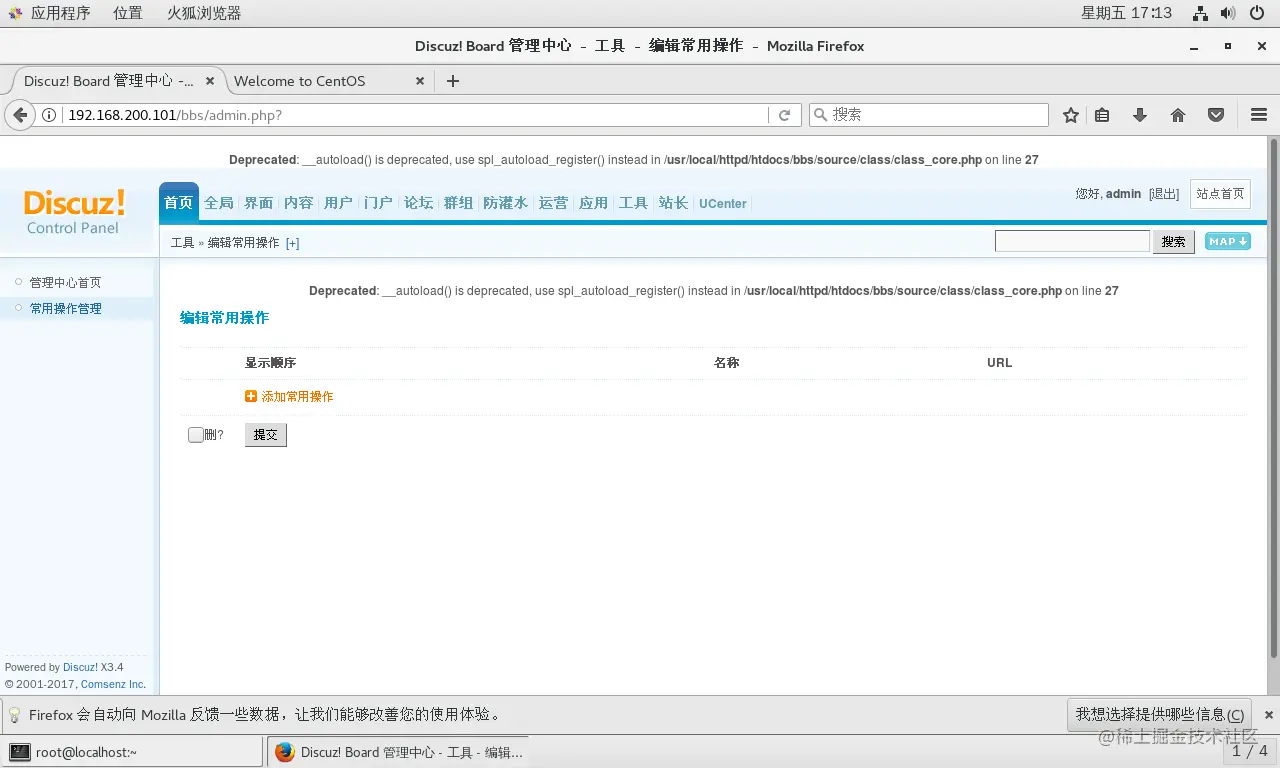Click the Pocket save icon
Viewport: 1280px width, 768px height.
pos(1216,115)
